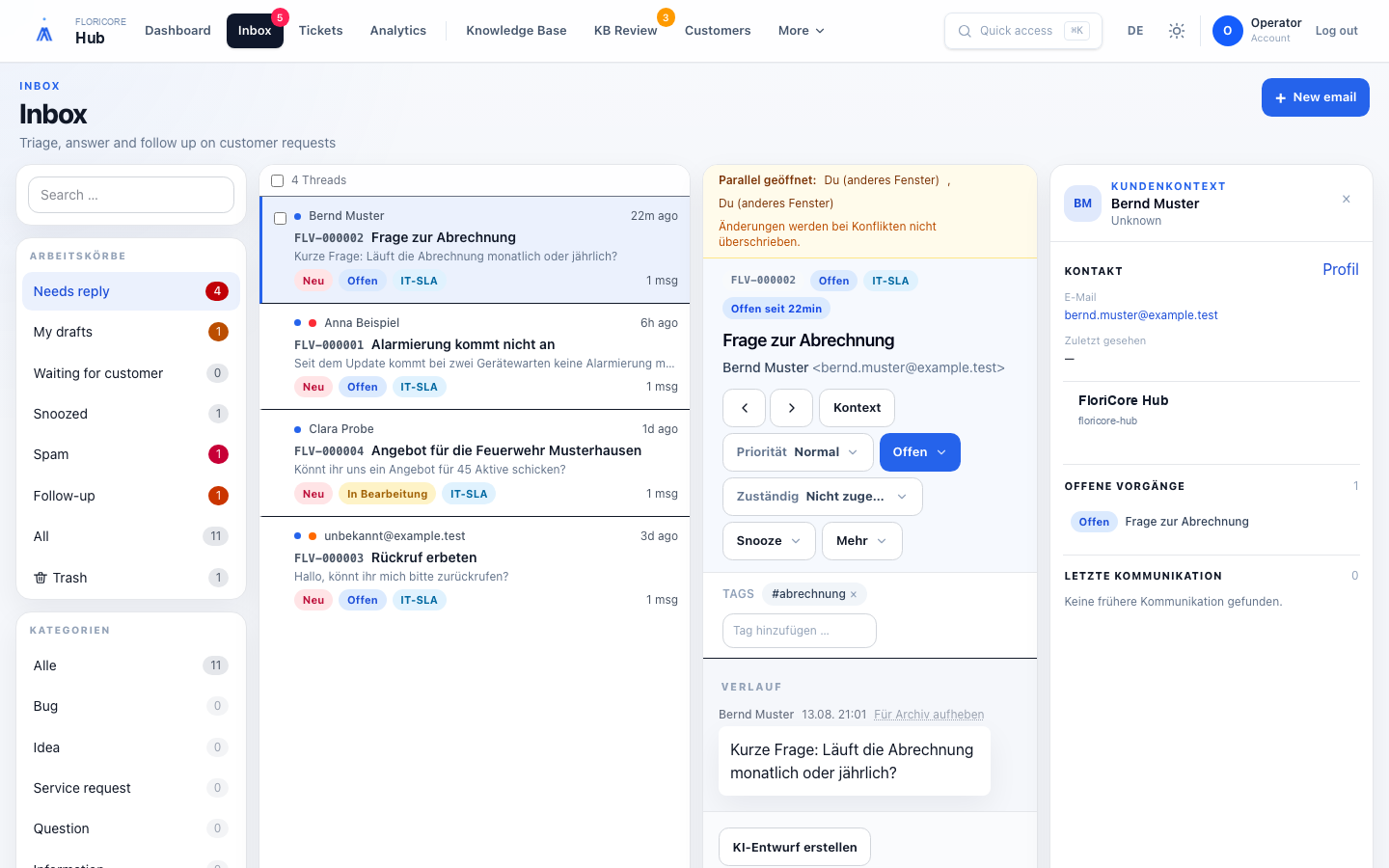Click the Quick access search box
Viewport: 1389px width, 868px height.
[x=1023, y=31]
